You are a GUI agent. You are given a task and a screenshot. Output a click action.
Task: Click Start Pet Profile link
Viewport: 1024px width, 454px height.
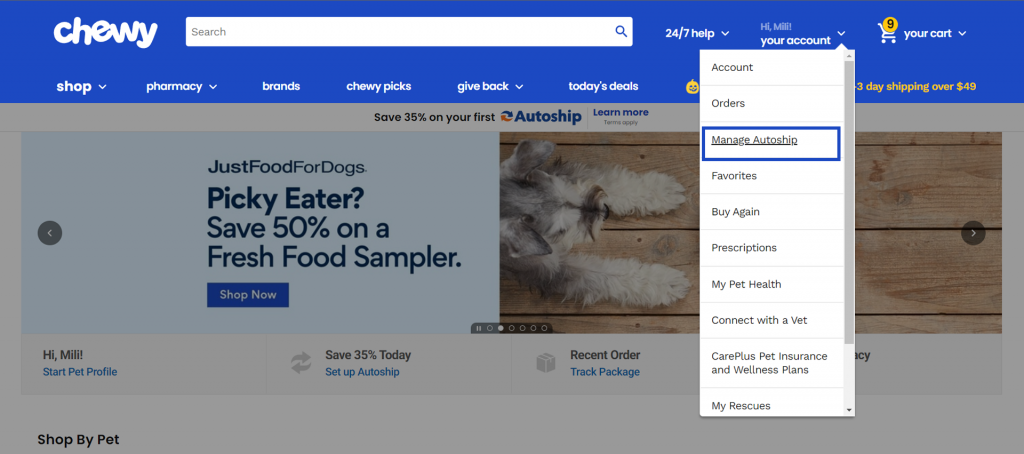[x=80, y=372]
